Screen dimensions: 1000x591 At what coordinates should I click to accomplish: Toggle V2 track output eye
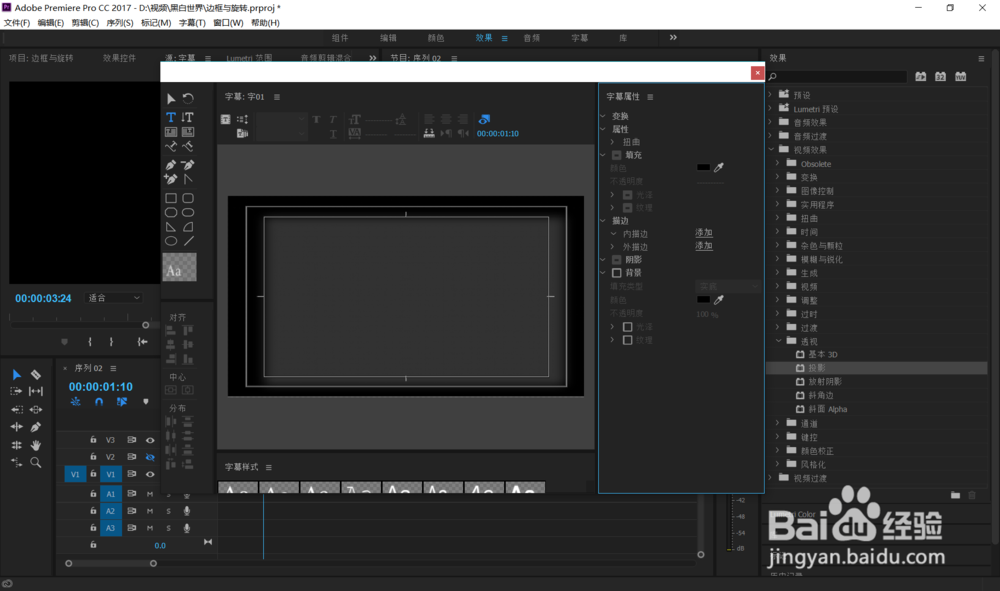[150, 457]
